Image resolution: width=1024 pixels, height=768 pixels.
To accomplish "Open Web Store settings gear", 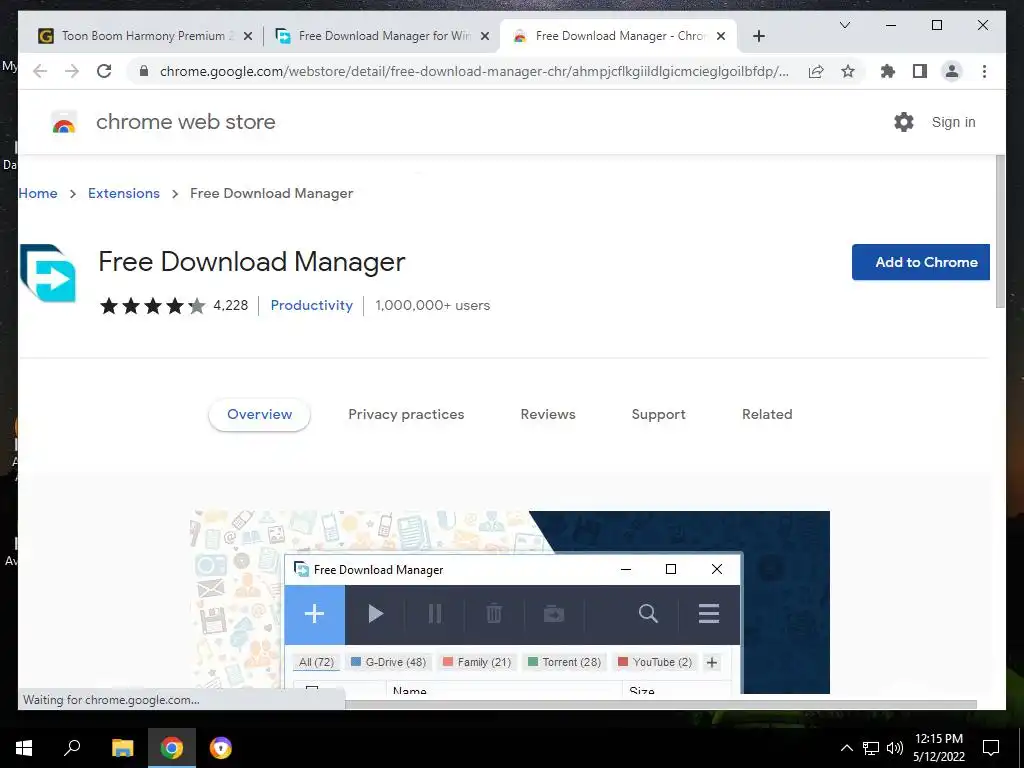I will (904, 122).
